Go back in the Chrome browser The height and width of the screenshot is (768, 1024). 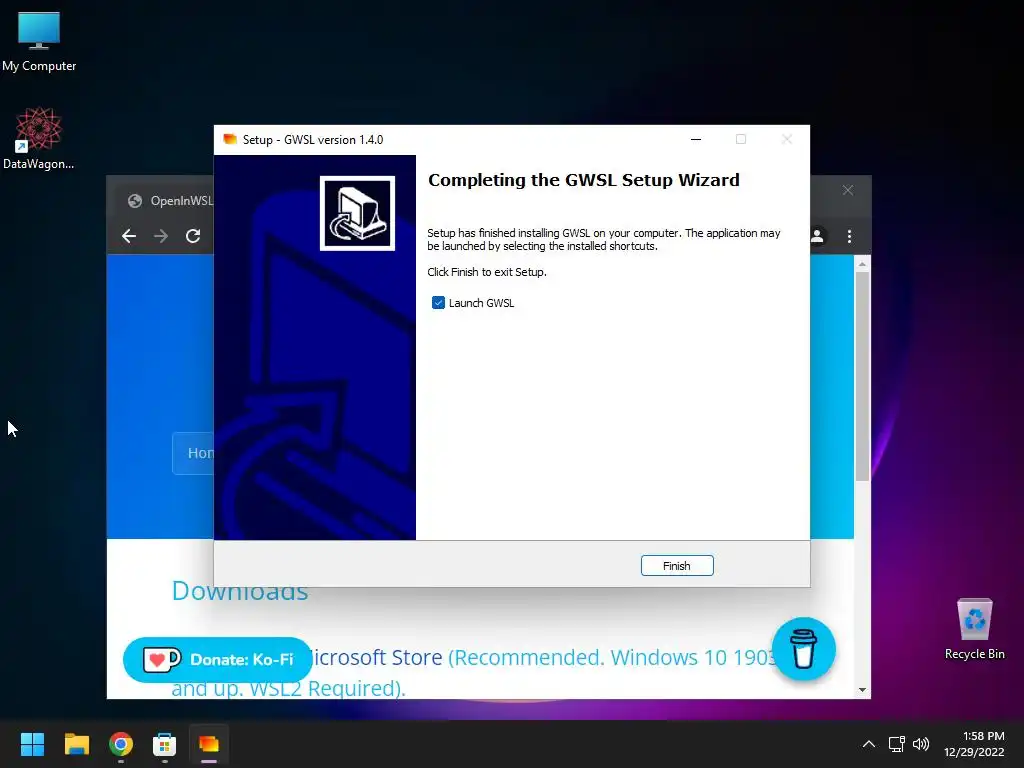pyautogui.click(x=129, y=236)
